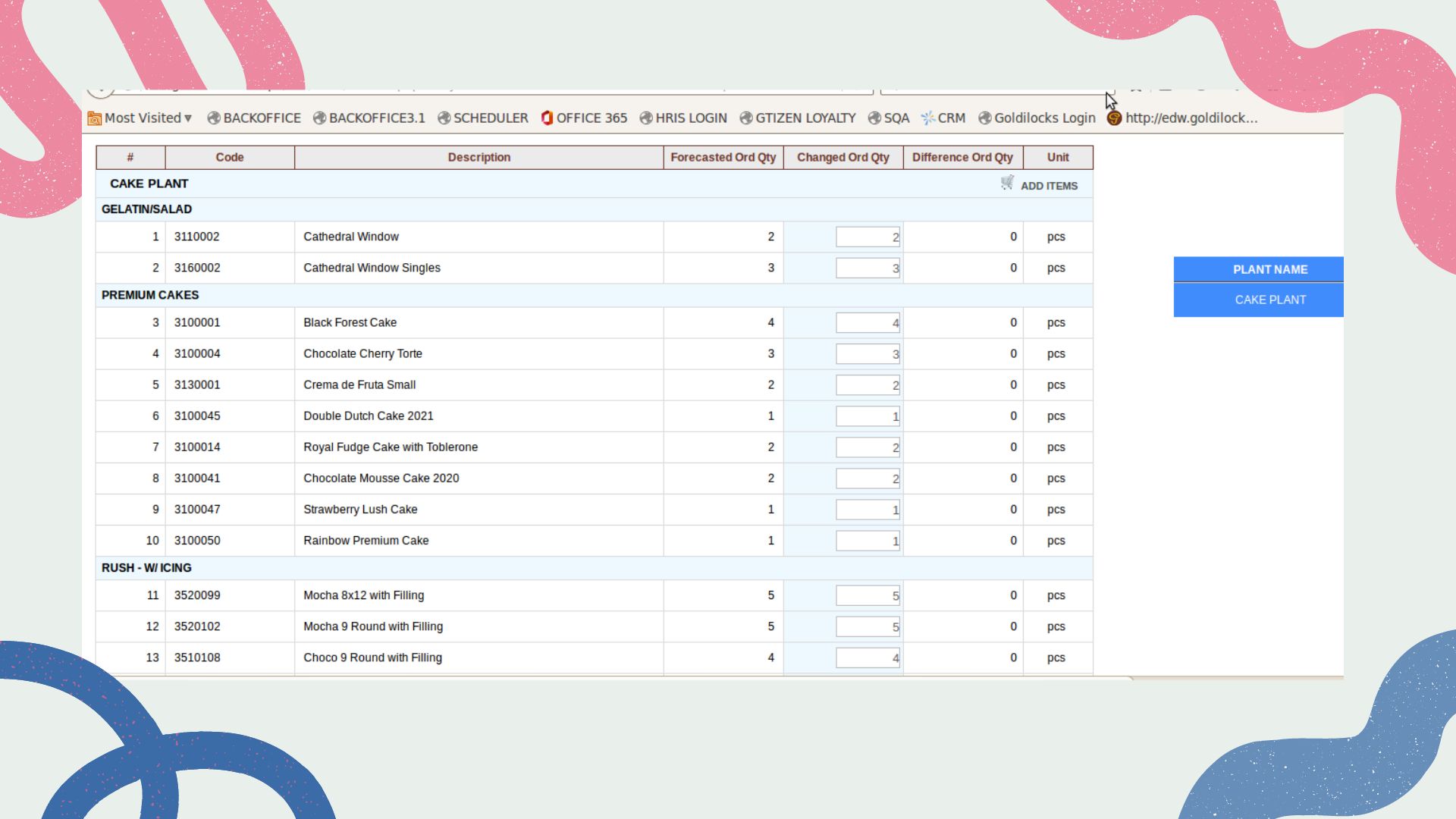1456x819 pixels.
Task: Click the edw.goldilocks bookmark icon
Action: click(x=1114, y=118)
